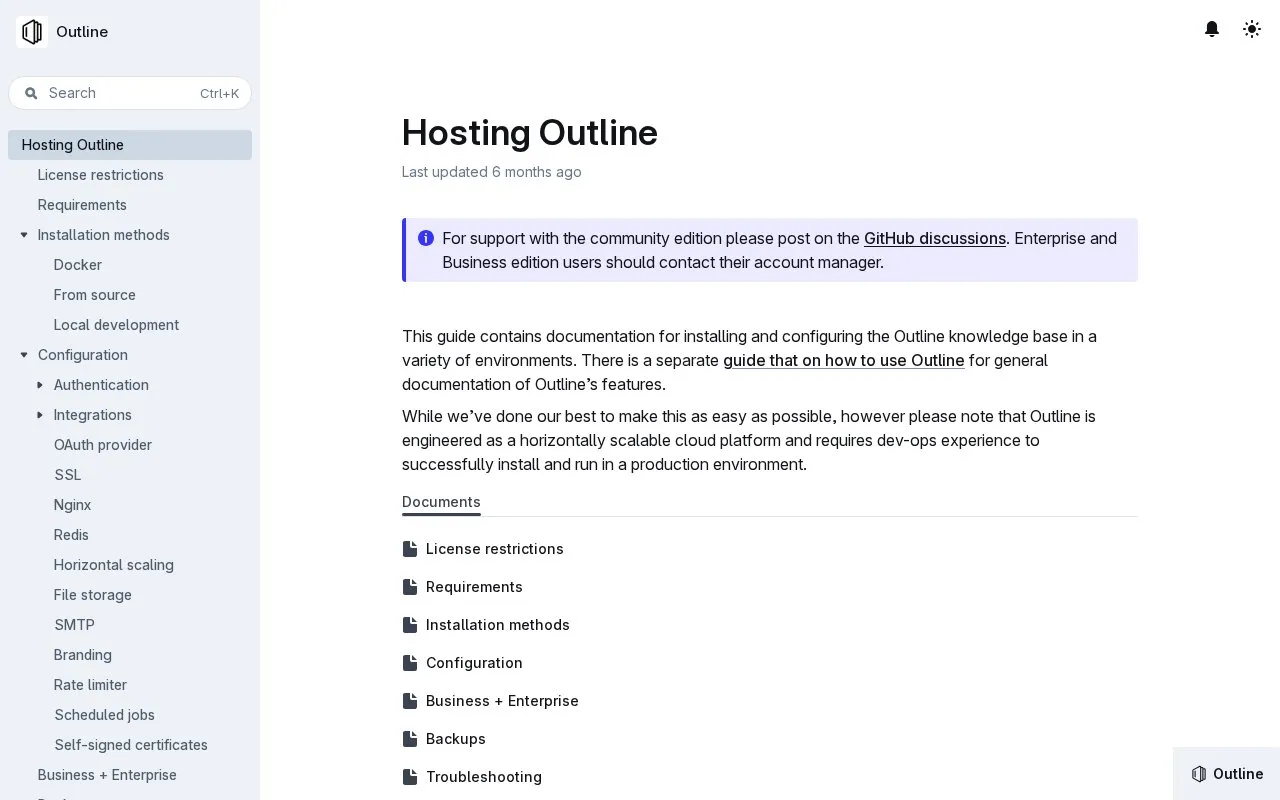Select From source in the sidebar
This screenshot has width=1280, height=800.
coord(95,295)
